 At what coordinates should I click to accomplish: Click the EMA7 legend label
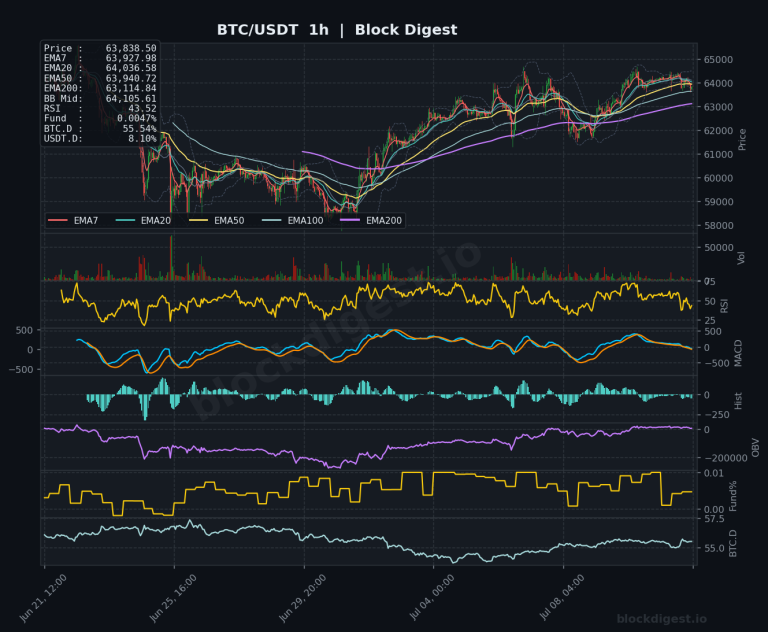click(86, 220)
